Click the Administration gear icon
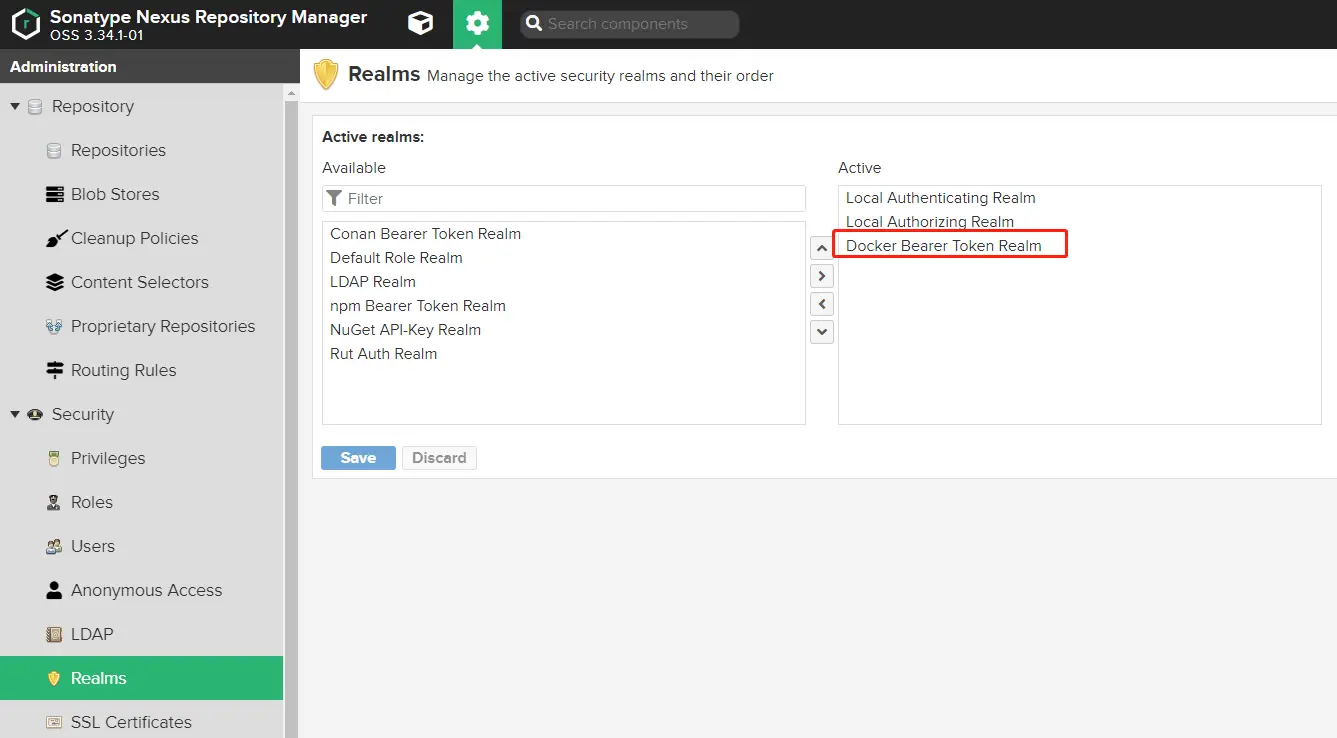 point(477,24)
